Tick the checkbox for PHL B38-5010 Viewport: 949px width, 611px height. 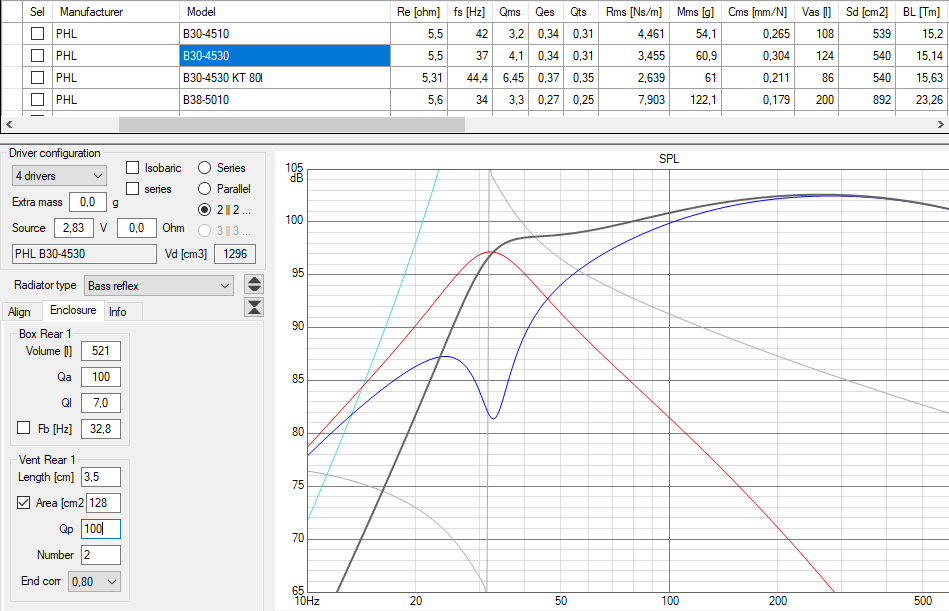pyautogui.click(x=38, y=99)
